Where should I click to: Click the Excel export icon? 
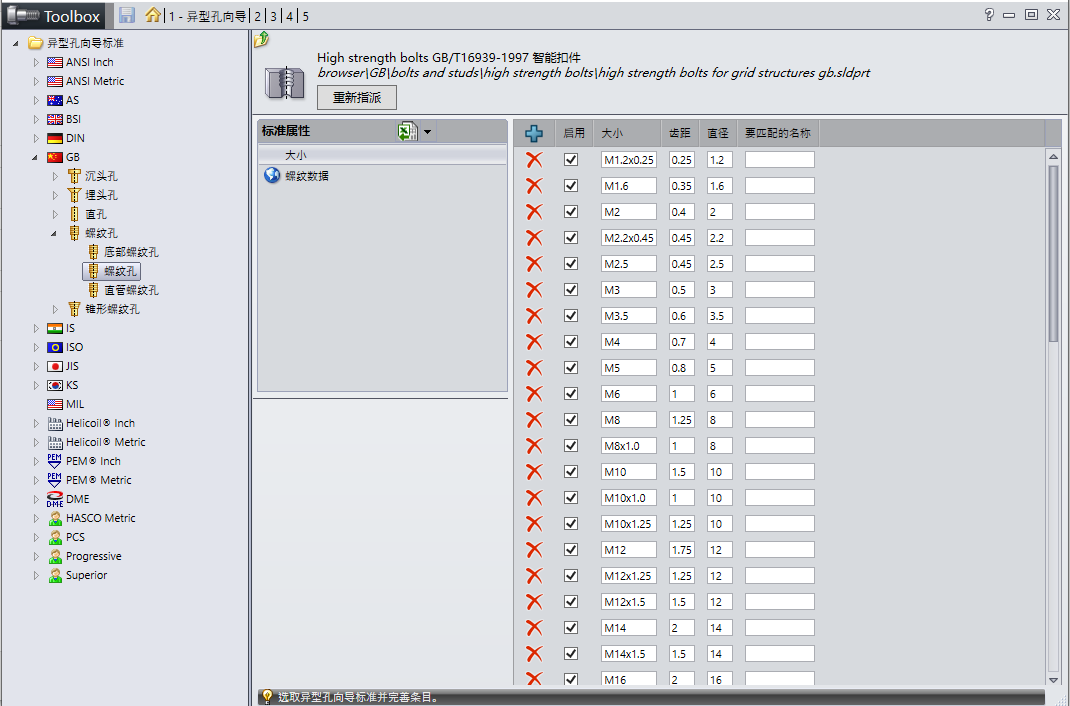coord(407,132)
